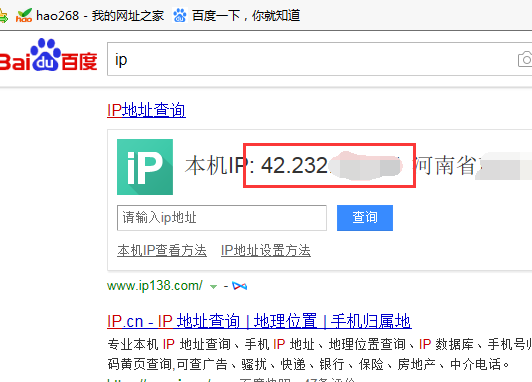This screenshot has width=532, height=382.
Task: Click the camera image-search icon
Action: tap(525, 59)
